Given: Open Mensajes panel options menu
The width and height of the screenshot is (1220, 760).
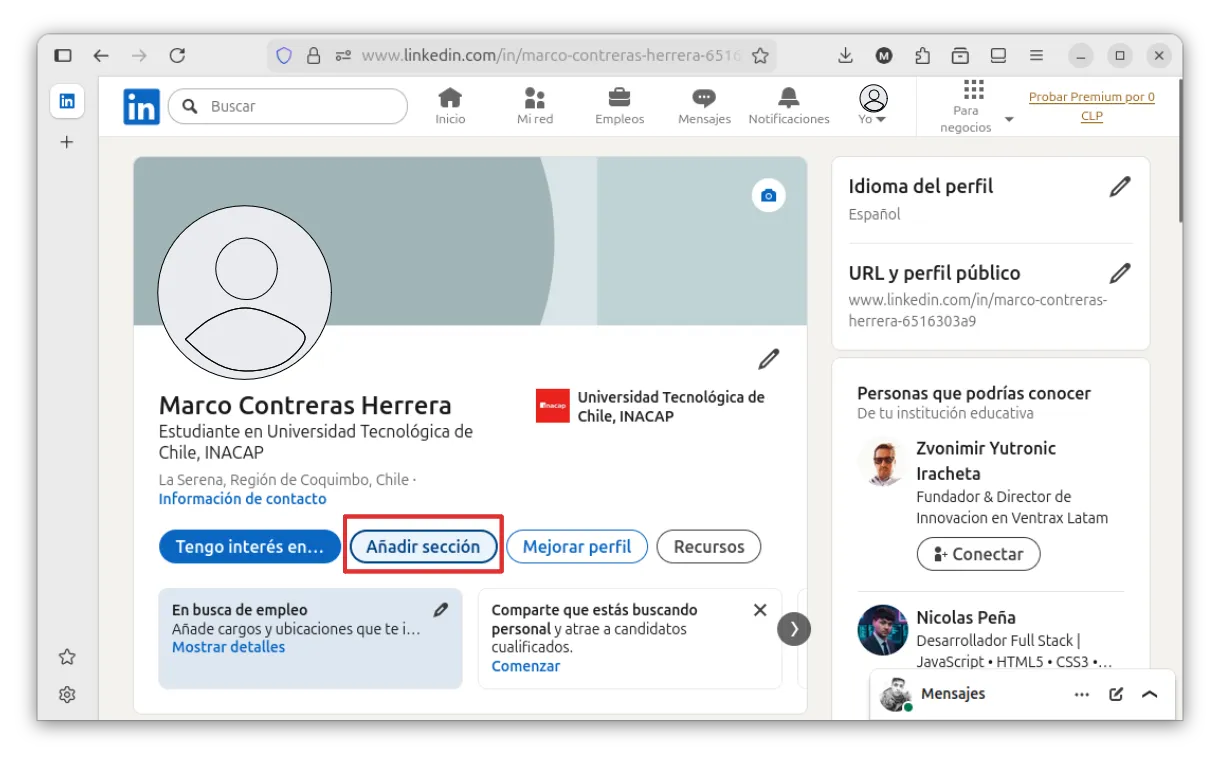Looking at the screenshot, I should click(x=1082, y=694).
